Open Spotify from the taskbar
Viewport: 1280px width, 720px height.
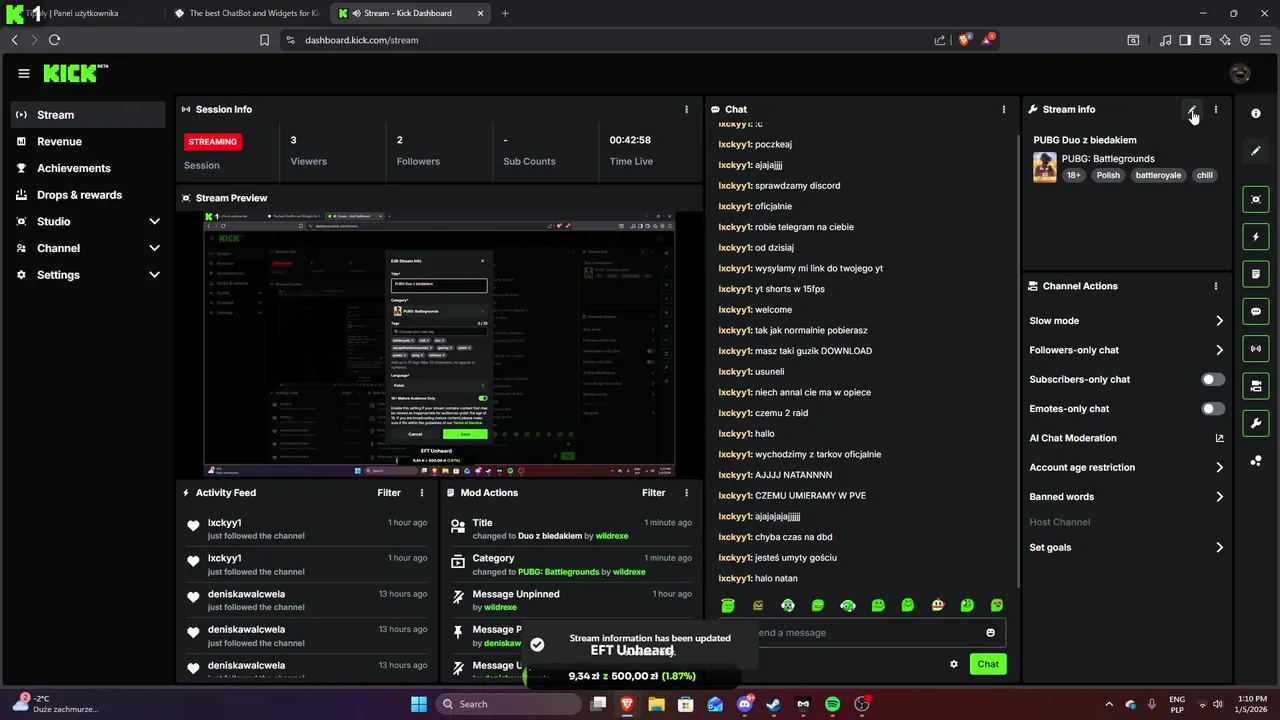tap(832, 704)
